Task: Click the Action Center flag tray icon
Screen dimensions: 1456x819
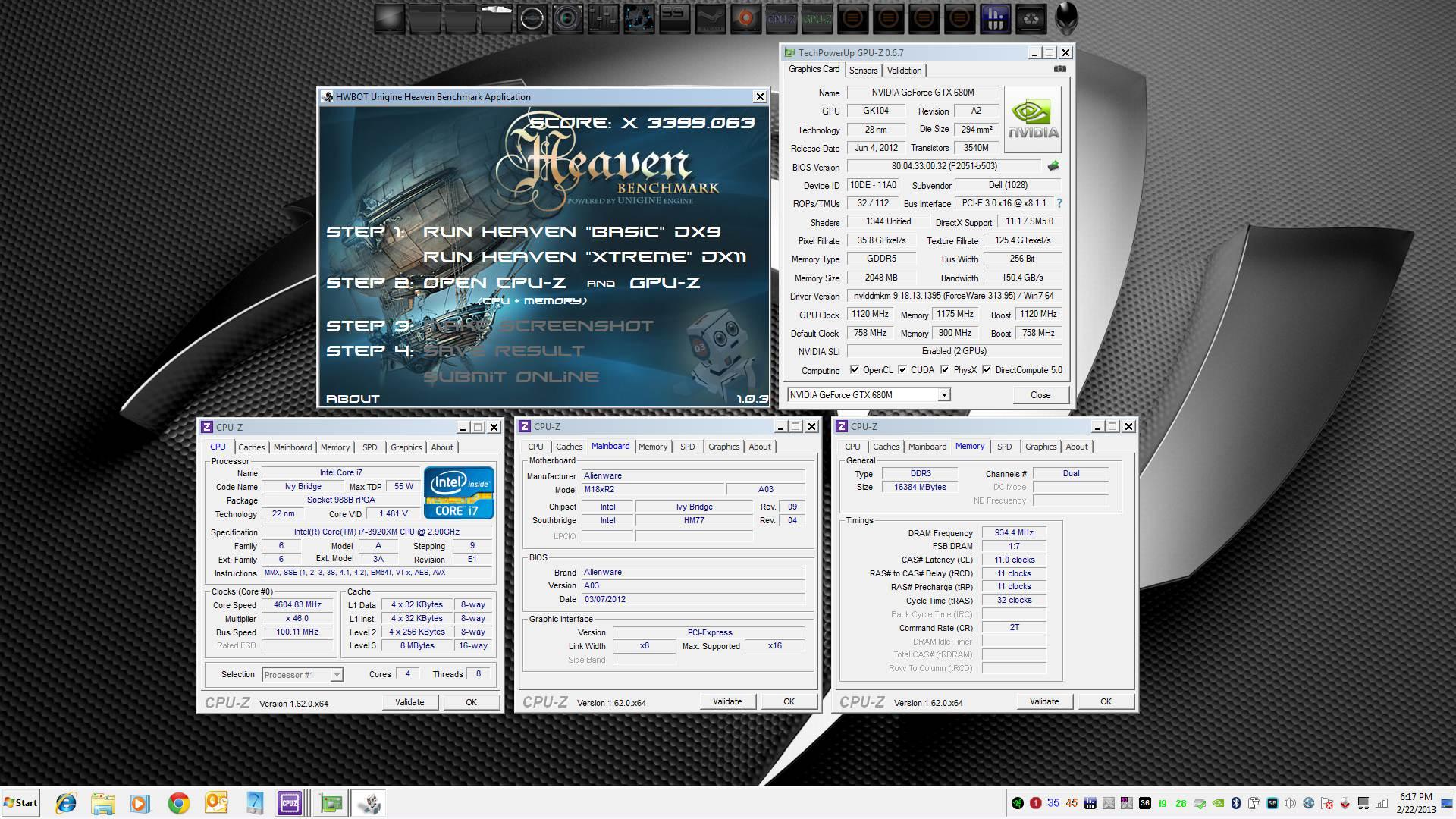Action: click(x=1327, y=803)
